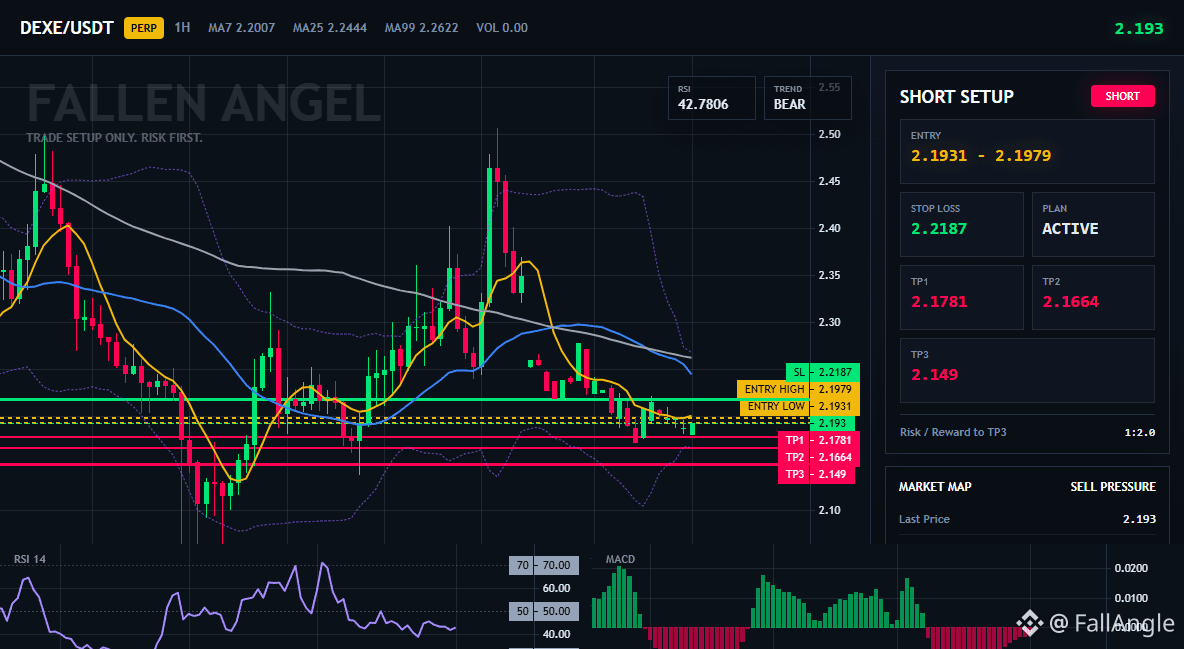Click the 0.0100 MACD axis label

(x=1131, y=598)
